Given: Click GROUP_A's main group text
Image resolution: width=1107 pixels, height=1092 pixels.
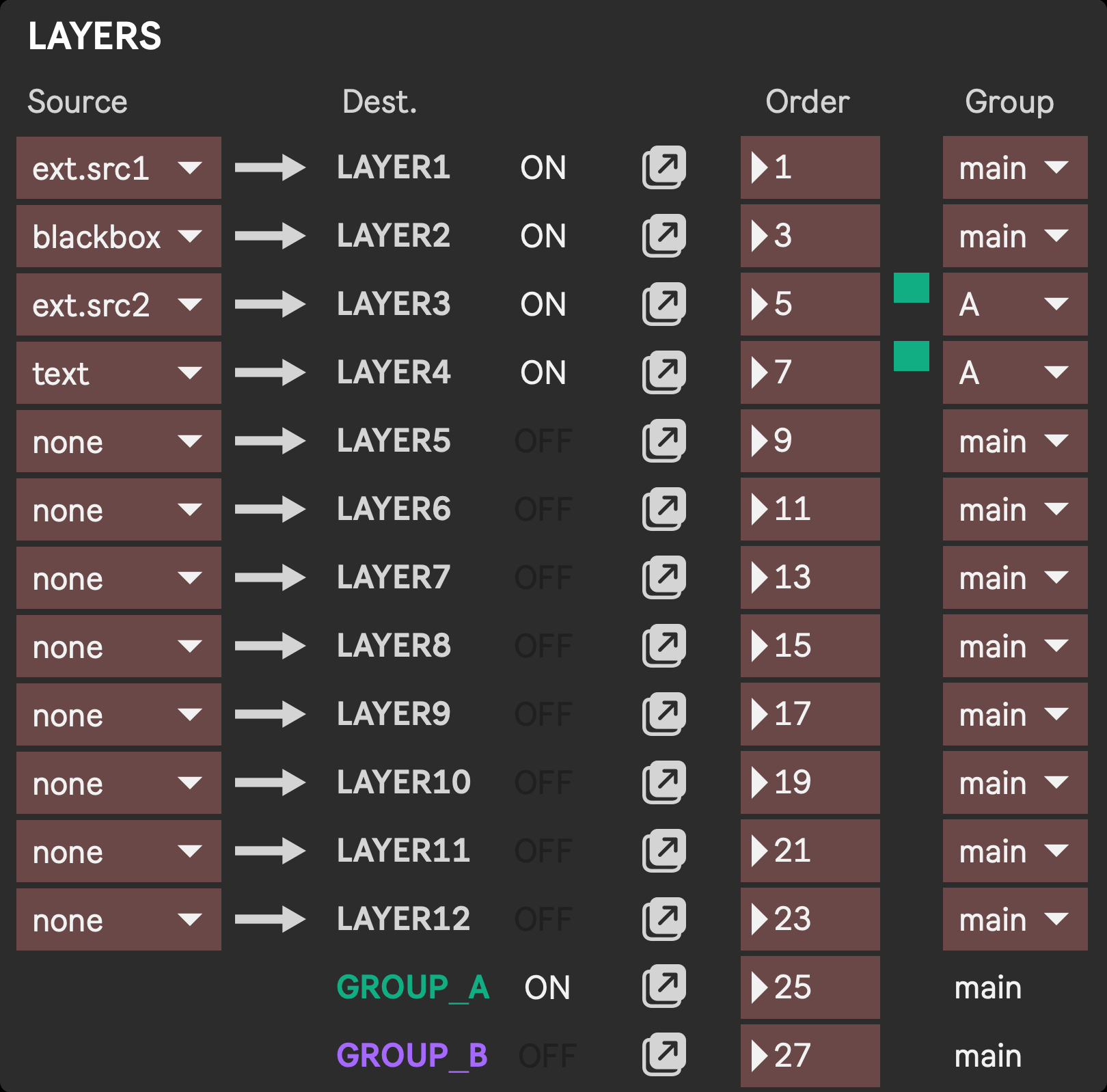Looking at the screenshot, I should click(x=988, y=989).
